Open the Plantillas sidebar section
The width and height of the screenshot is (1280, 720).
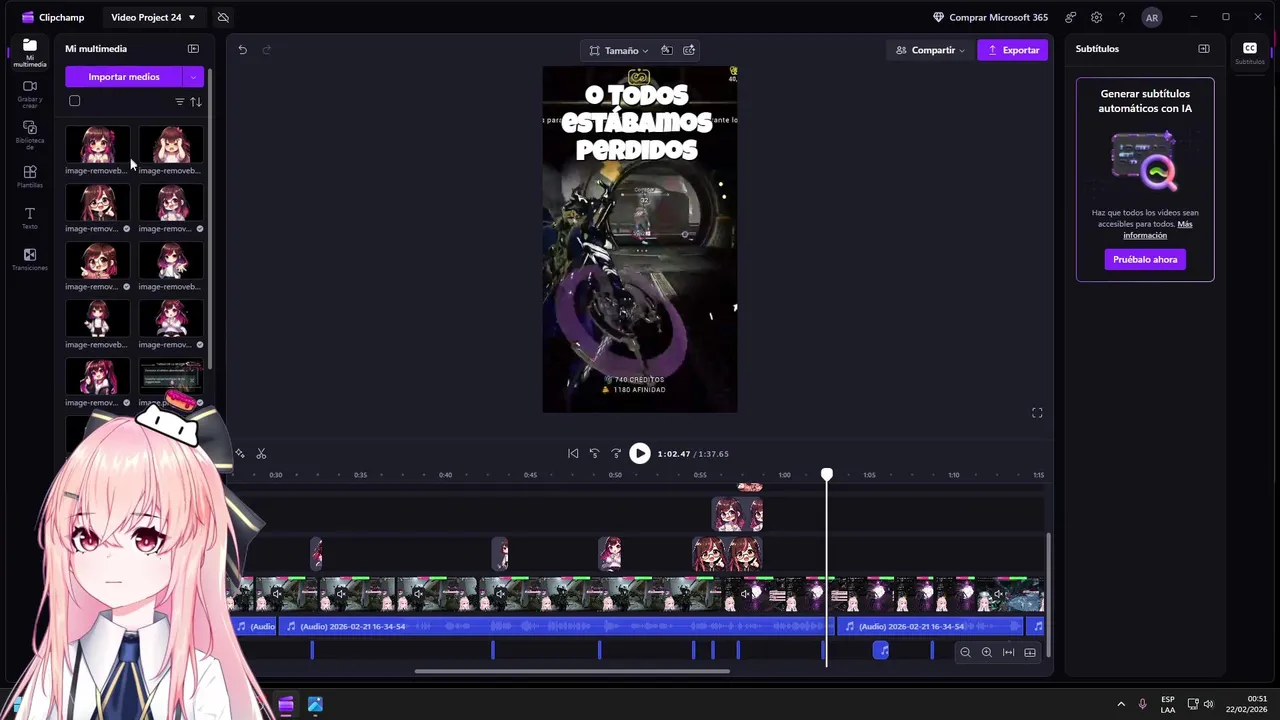(29, 177)
